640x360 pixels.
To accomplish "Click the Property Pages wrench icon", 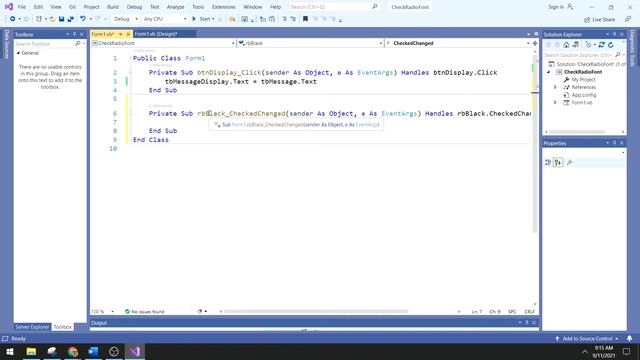I will pos(570,162).
